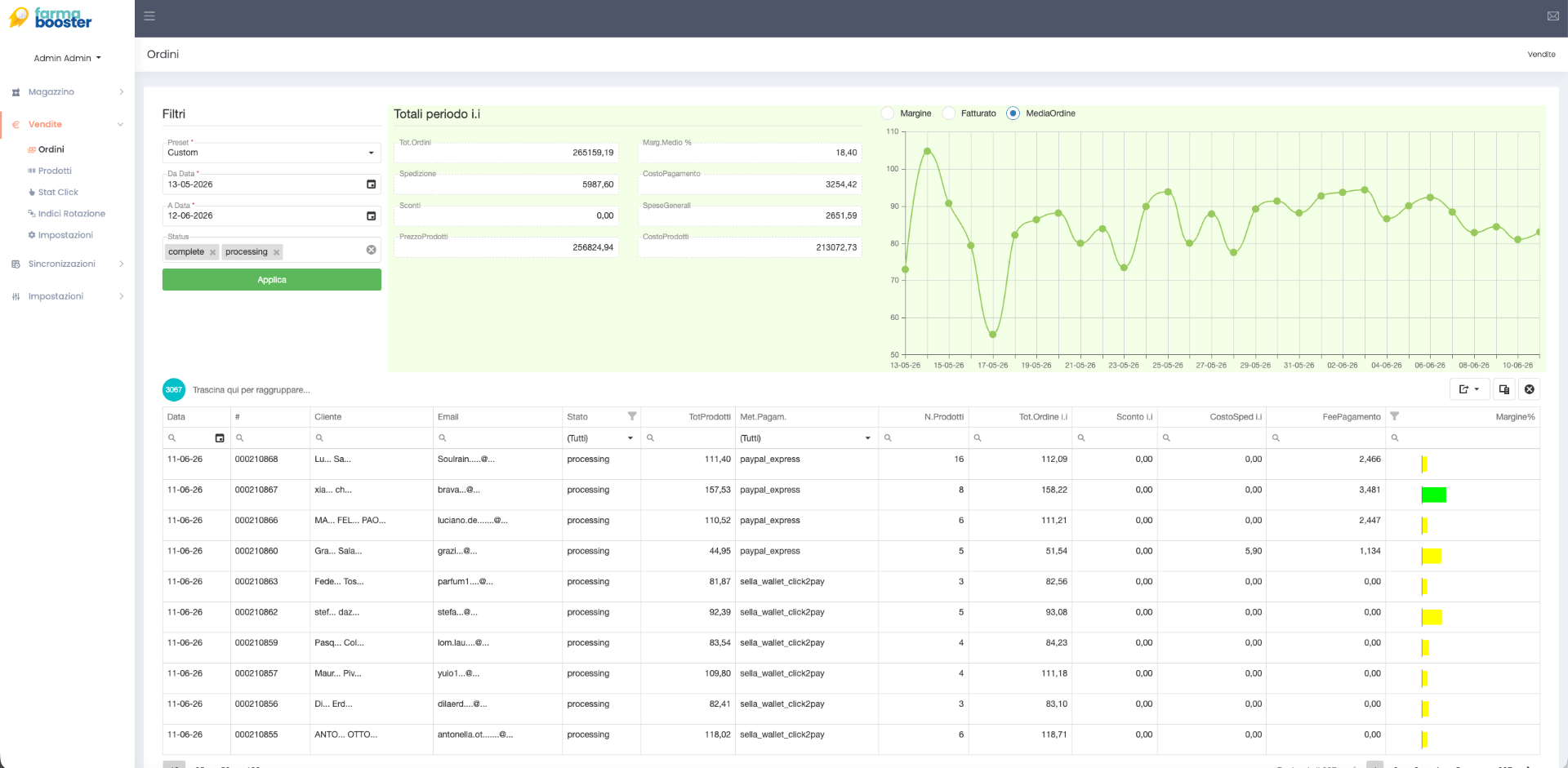Clear all Status filter tags
Image resolution: width=1568 pixels, height=768 pixels.
[371, 250]
